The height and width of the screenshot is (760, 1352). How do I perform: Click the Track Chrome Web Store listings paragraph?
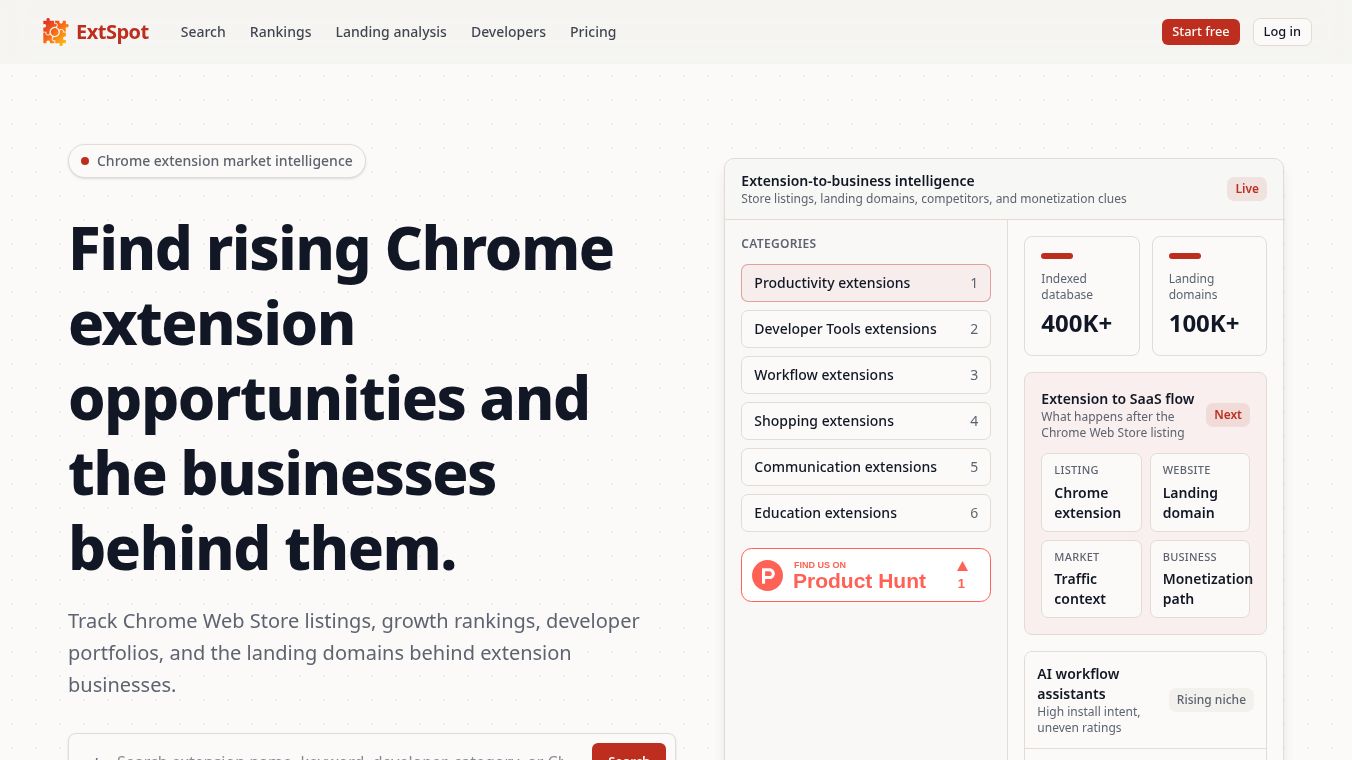354,653
